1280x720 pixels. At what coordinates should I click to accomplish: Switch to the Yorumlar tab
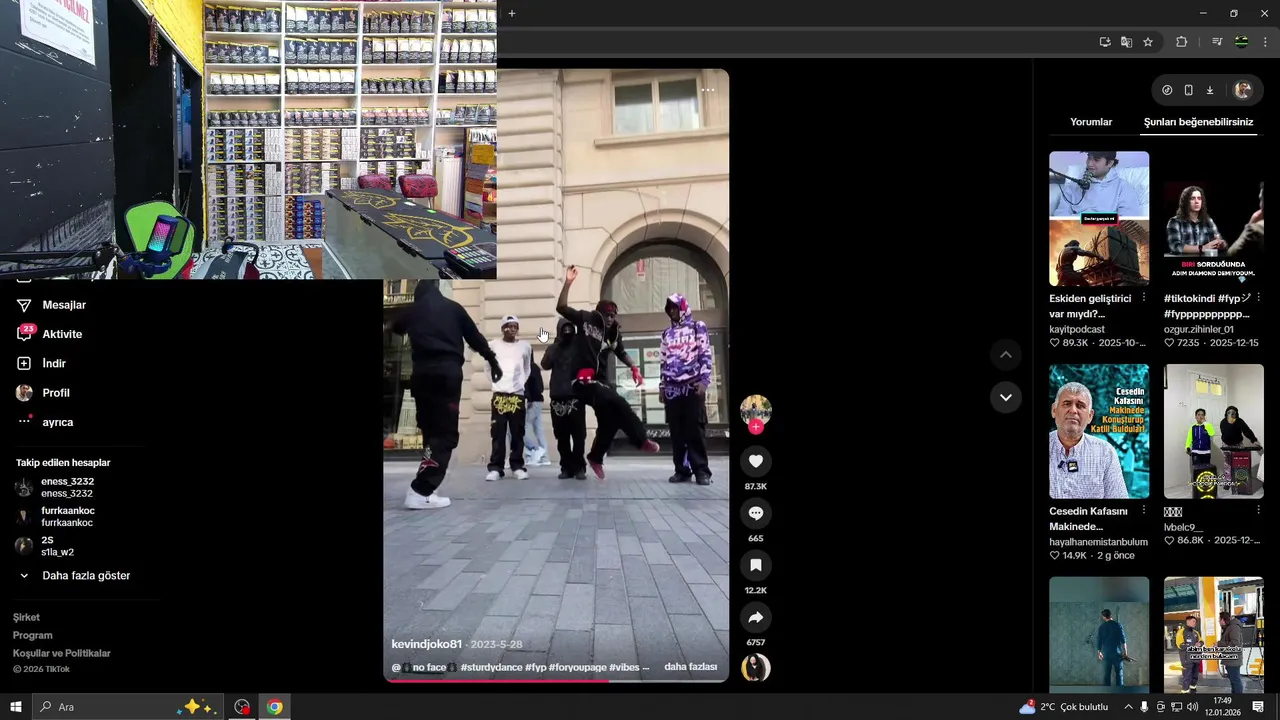tap(1091, 122)
